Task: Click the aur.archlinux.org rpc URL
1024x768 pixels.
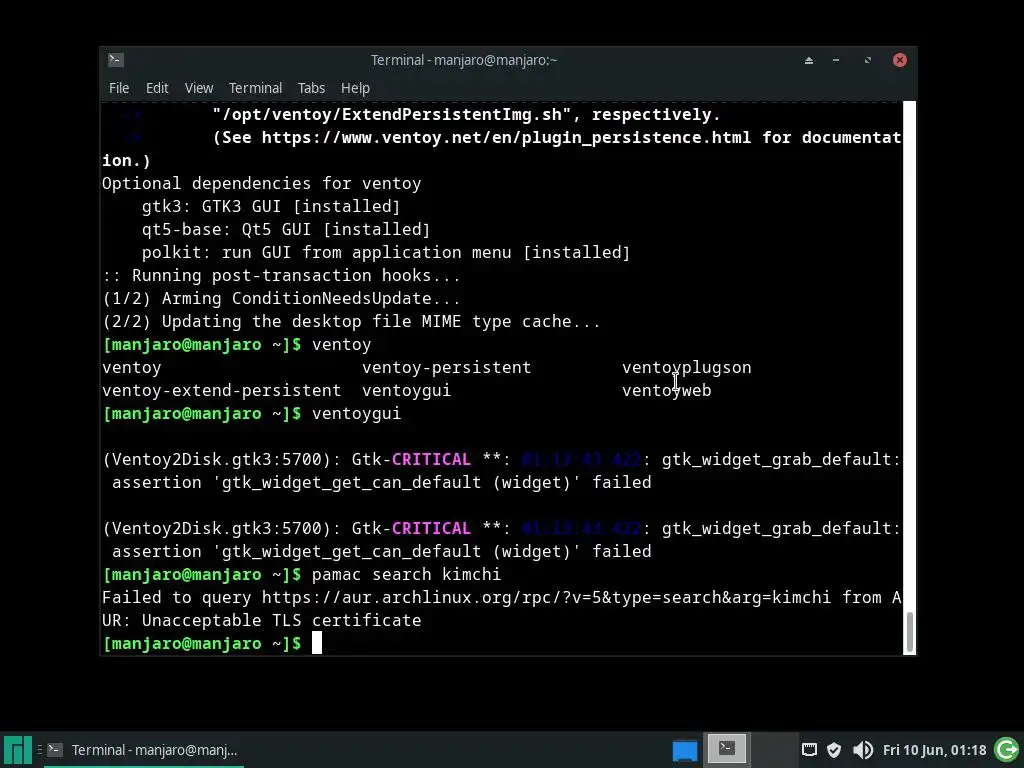Action: [x=546, y=598]
